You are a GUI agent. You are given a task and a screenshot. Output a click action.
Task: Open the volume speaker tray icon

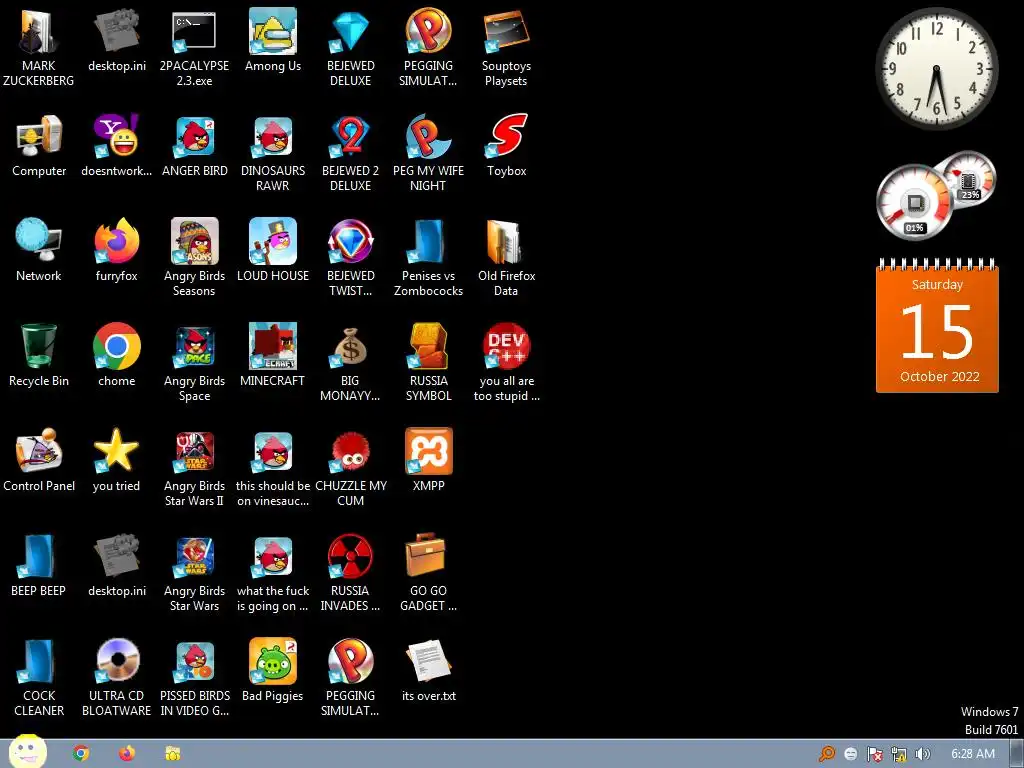[x=923, y=754]
